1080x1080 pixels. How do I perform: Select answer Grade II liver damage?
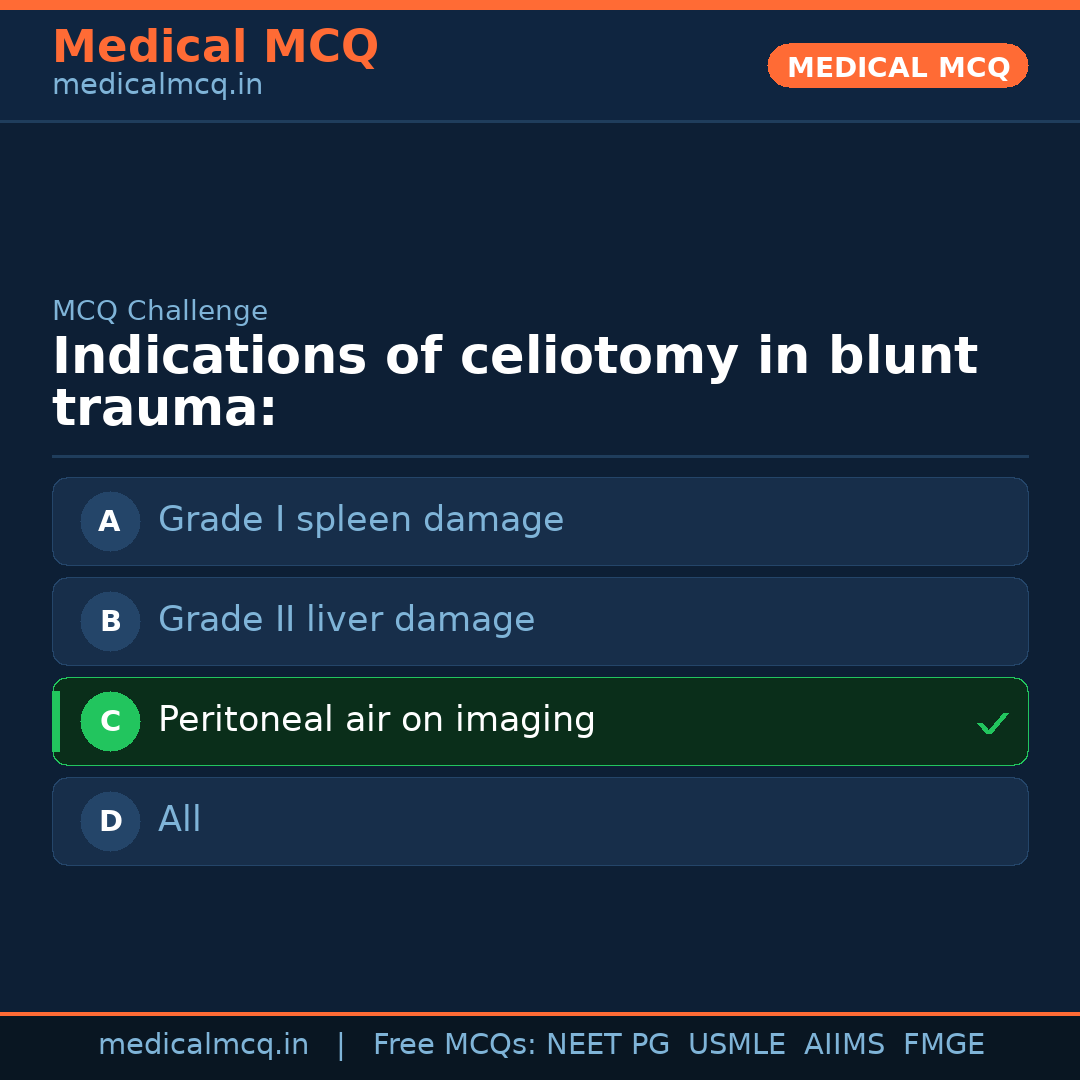(346, 620)
